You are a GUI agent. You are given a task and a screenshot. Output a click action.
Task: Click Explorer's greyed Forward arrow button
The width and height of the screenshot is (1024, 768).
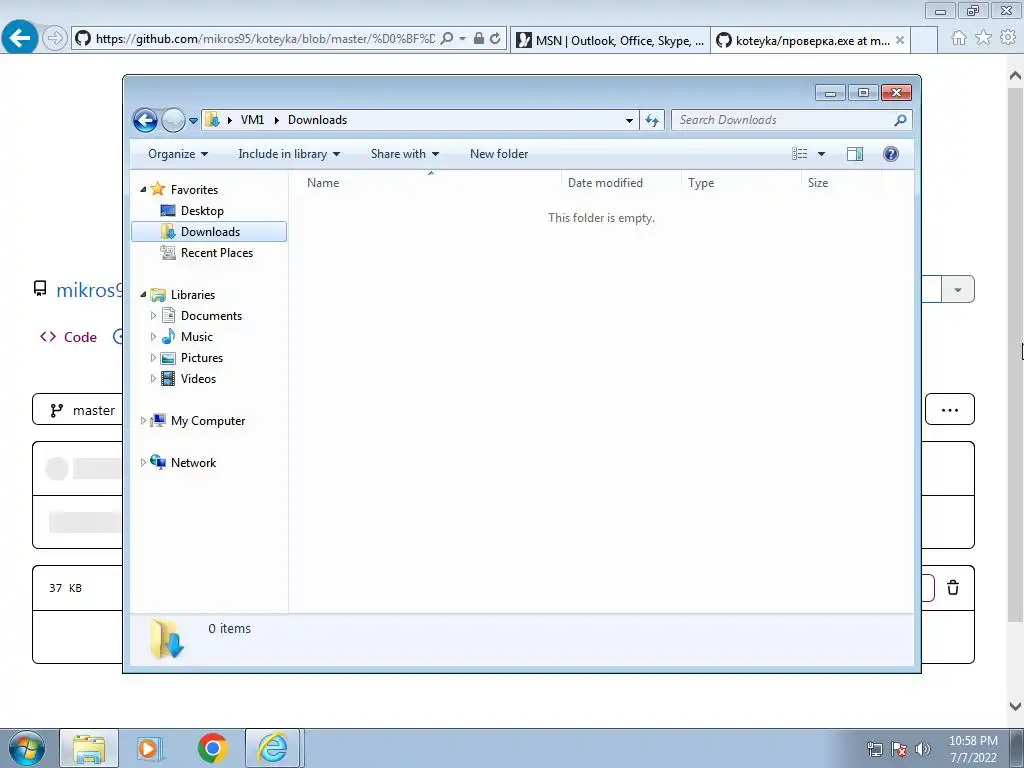pos(173,120)
